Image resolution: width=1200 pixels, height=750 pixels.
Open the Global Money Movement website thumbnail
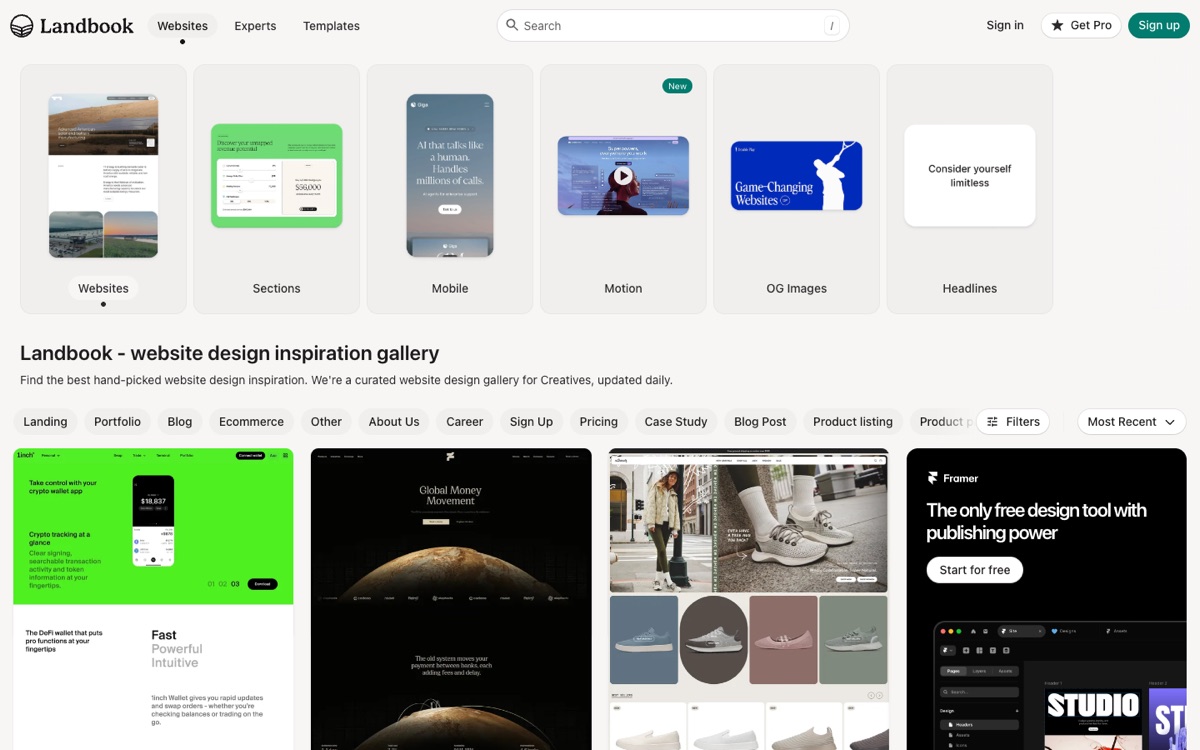451,599
